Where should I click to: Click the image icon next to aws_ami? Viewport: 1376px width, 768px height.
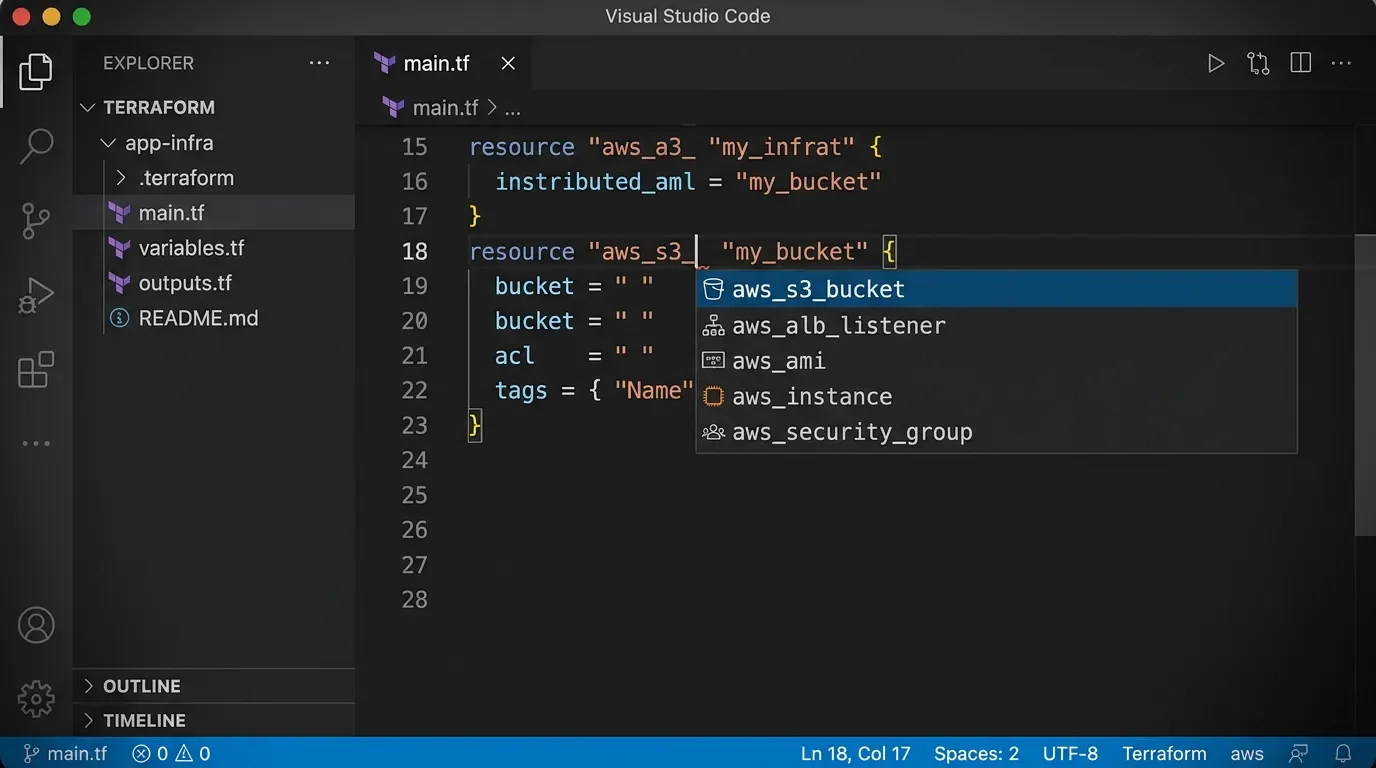coord(713,361)
